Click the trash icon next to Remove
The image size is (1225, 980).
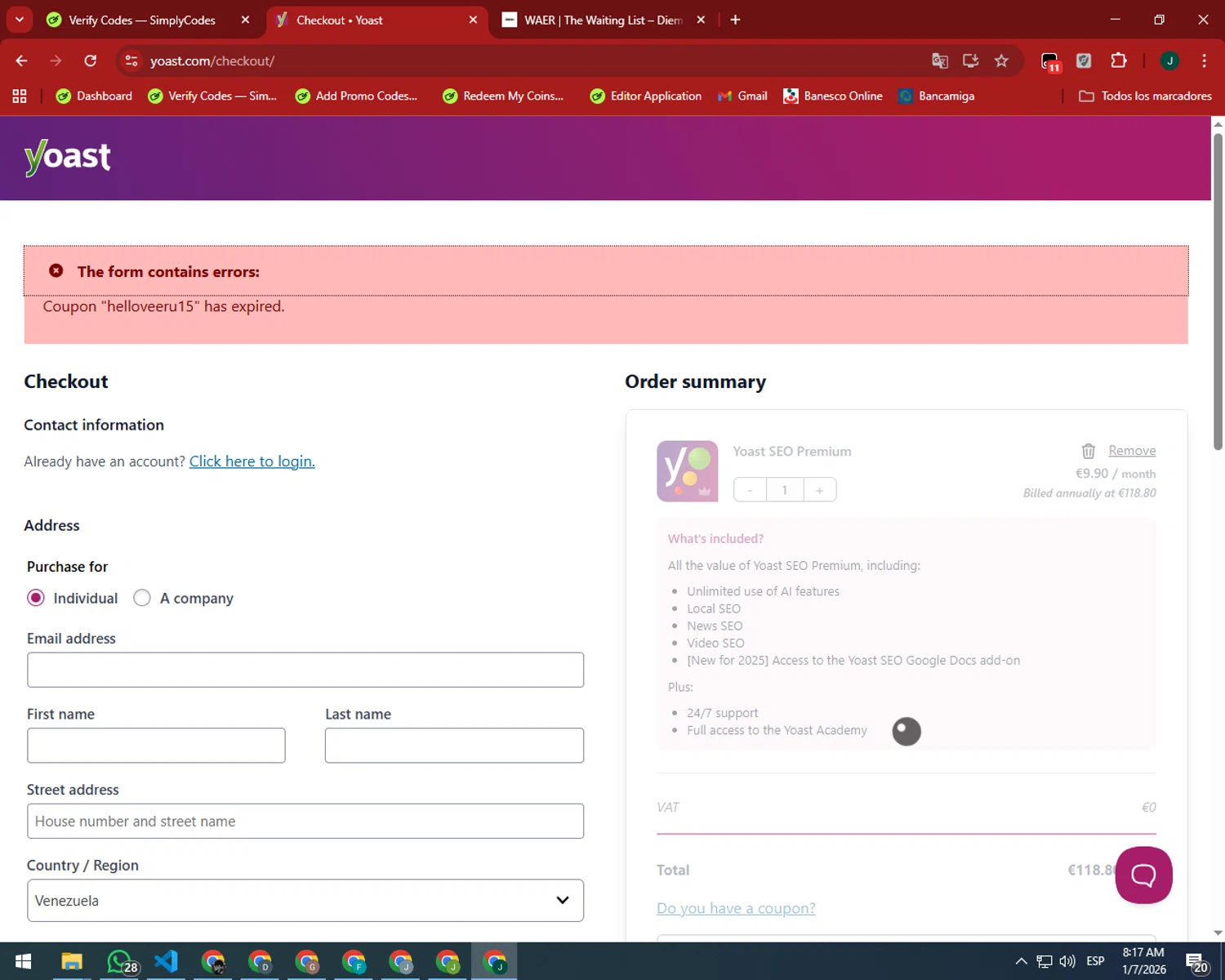tap(1088, 451)
